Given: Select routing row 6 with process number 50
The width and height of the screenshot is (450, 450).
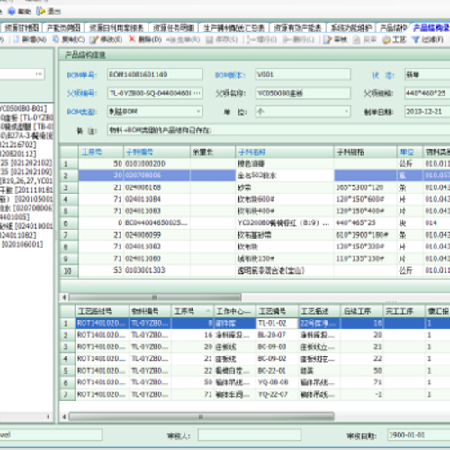Looking at the screenshot, I should pyautogui.click(x=255, y=382).
